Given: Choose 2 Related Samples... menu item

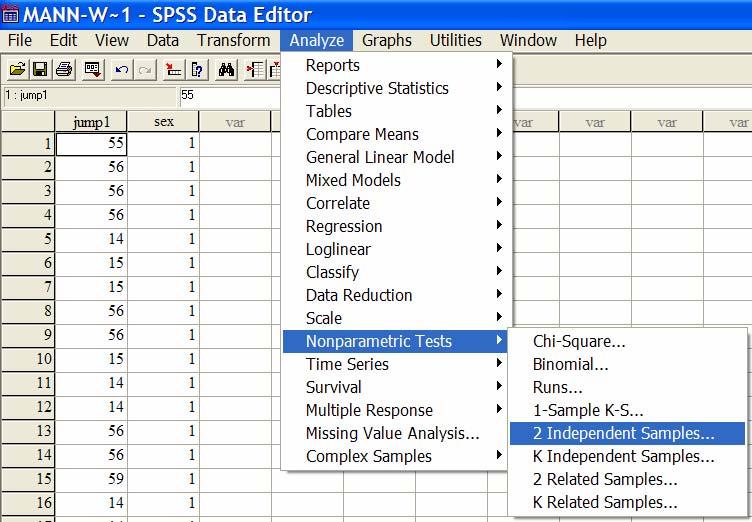Looking at the screenshot, I should pos(627,479).
